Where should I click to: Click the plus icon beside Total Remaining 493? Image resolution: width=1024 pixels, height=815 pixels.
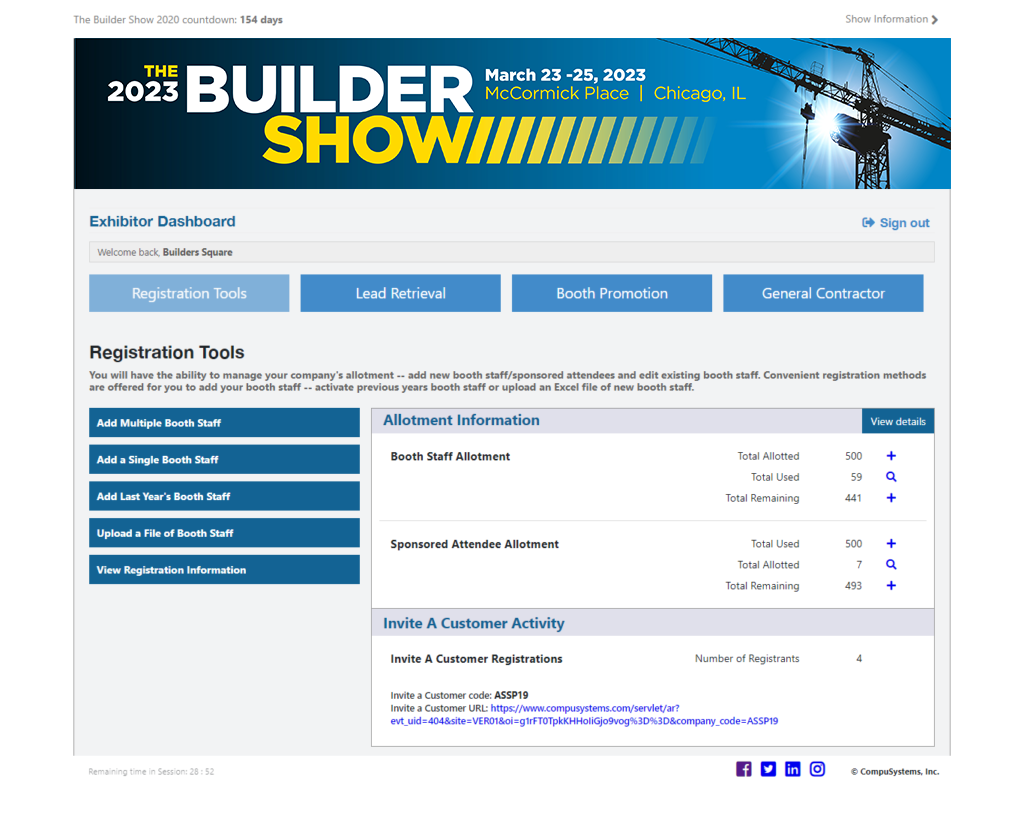890,586
